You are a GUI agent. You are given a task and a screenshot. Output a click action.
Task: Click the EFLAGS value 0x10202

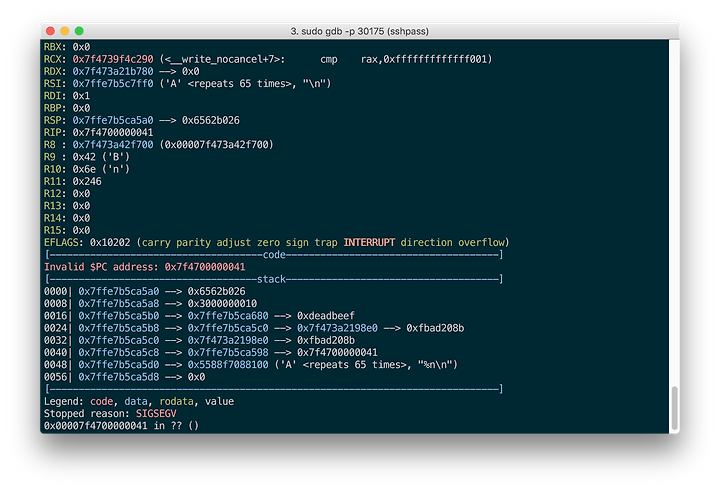pyautogui.click(x=110, y=243)
